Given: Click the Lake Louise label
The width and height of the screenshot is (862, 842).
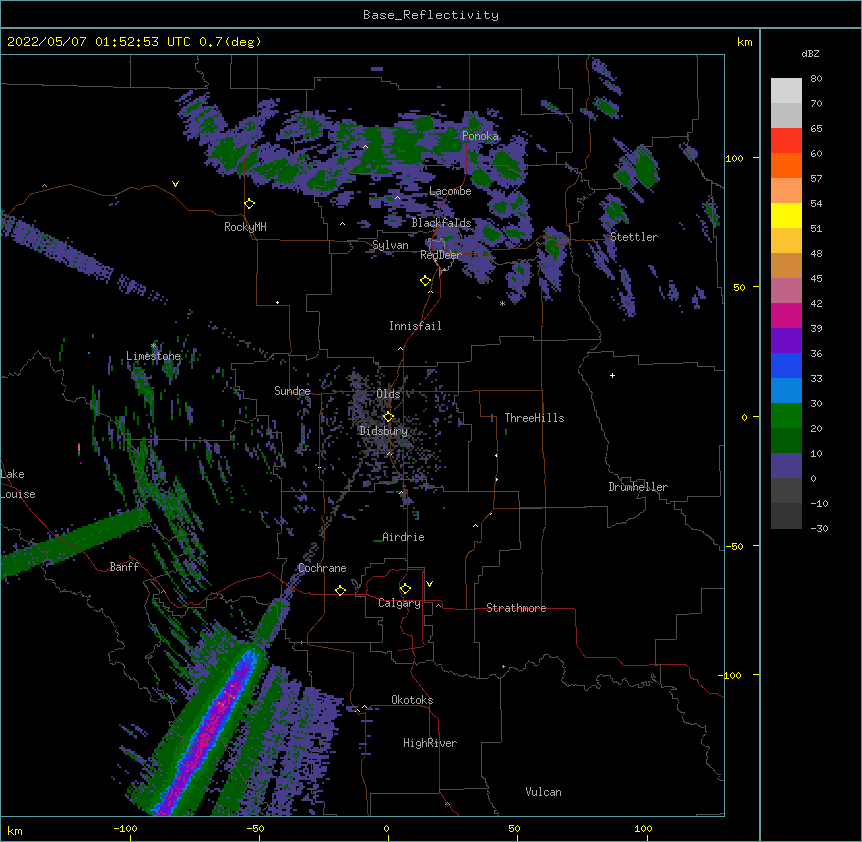Looking at the screenshot, I should (x=18, y=484).
